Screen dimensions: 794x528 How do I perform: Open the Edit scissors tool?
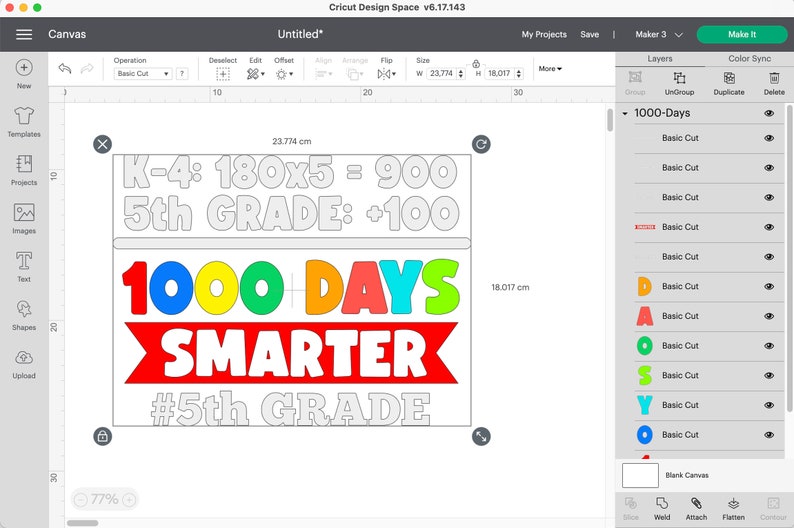[255, 74]
